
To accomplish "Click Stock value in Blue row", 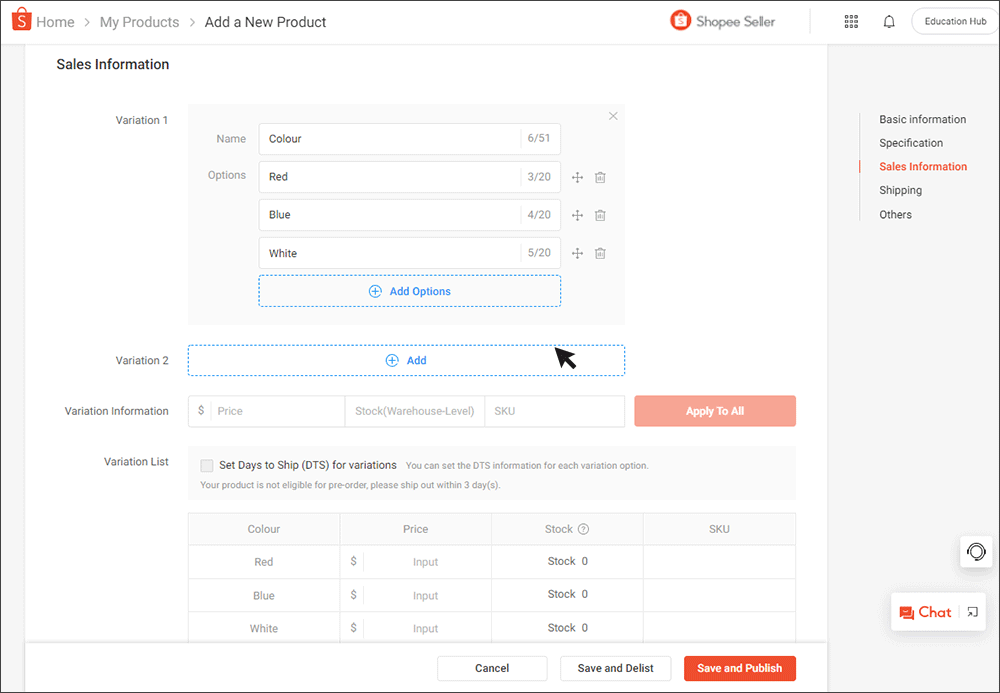I will (568, 594).
